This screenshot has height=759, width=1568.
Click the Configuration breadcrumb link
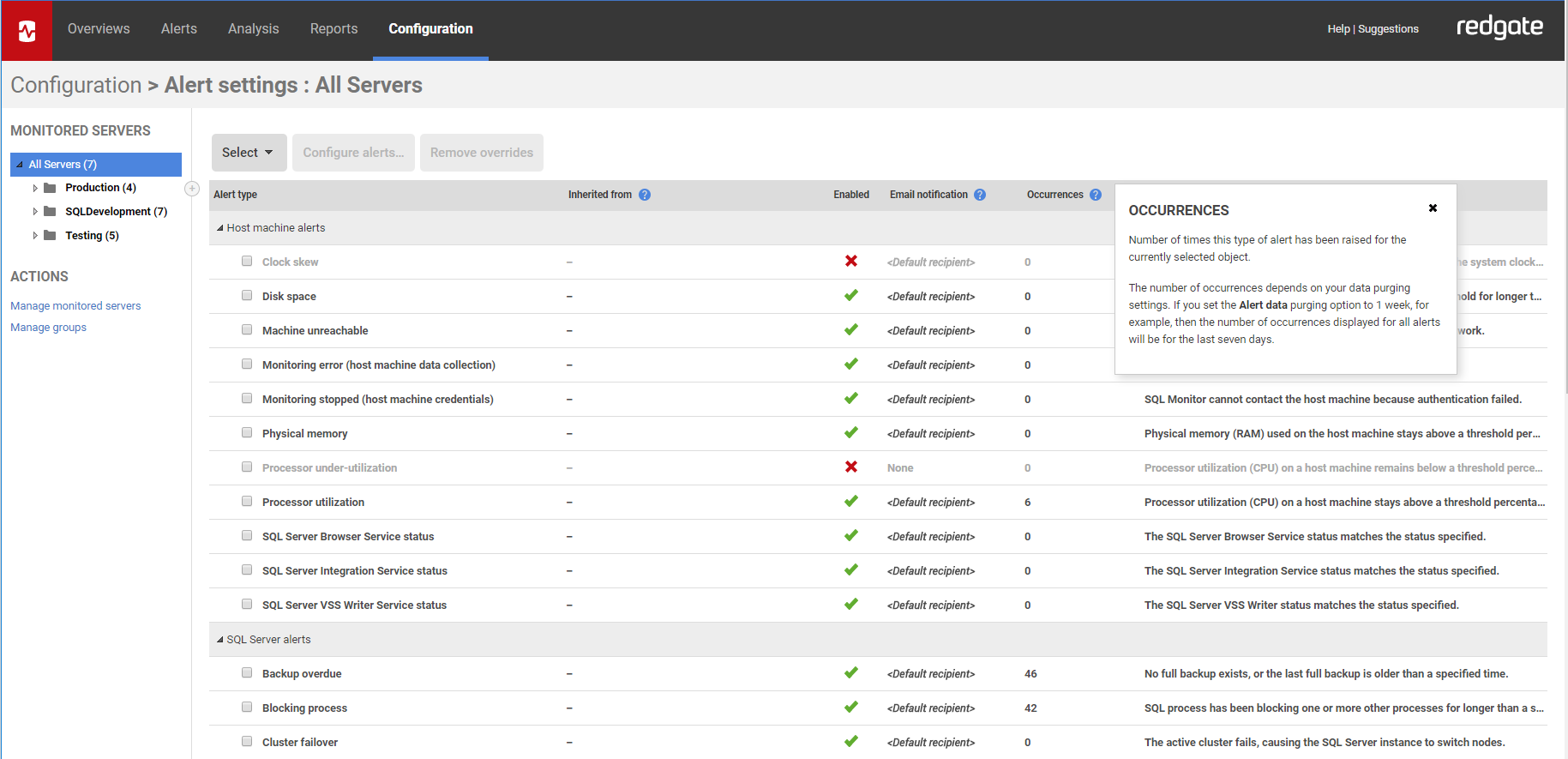click(75, 85)
